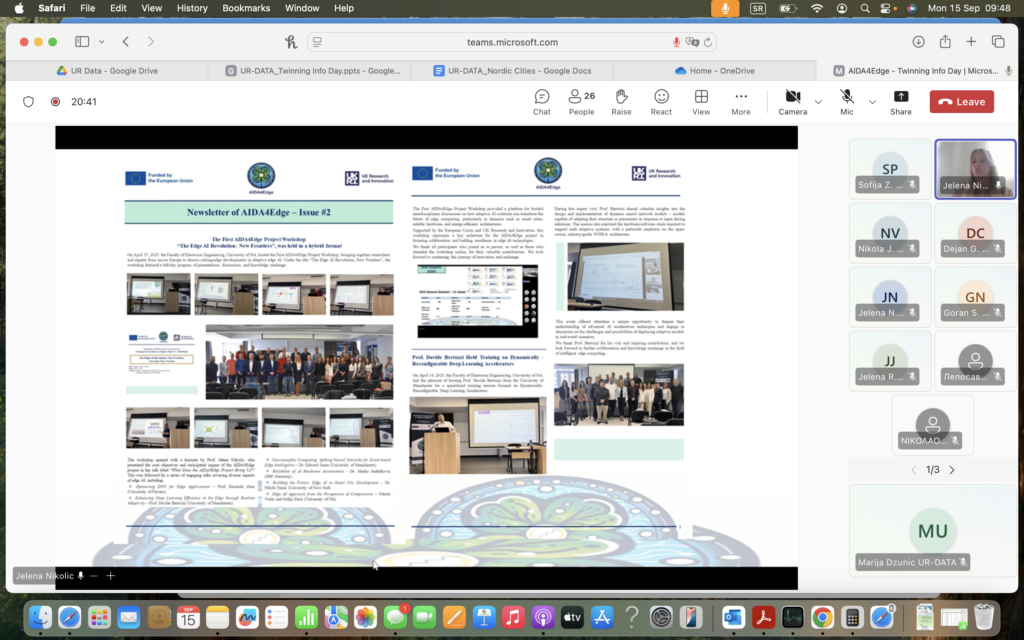Turn on the Camera
The width and height of the screenshot is (1024, 640).
coord(792,101)
